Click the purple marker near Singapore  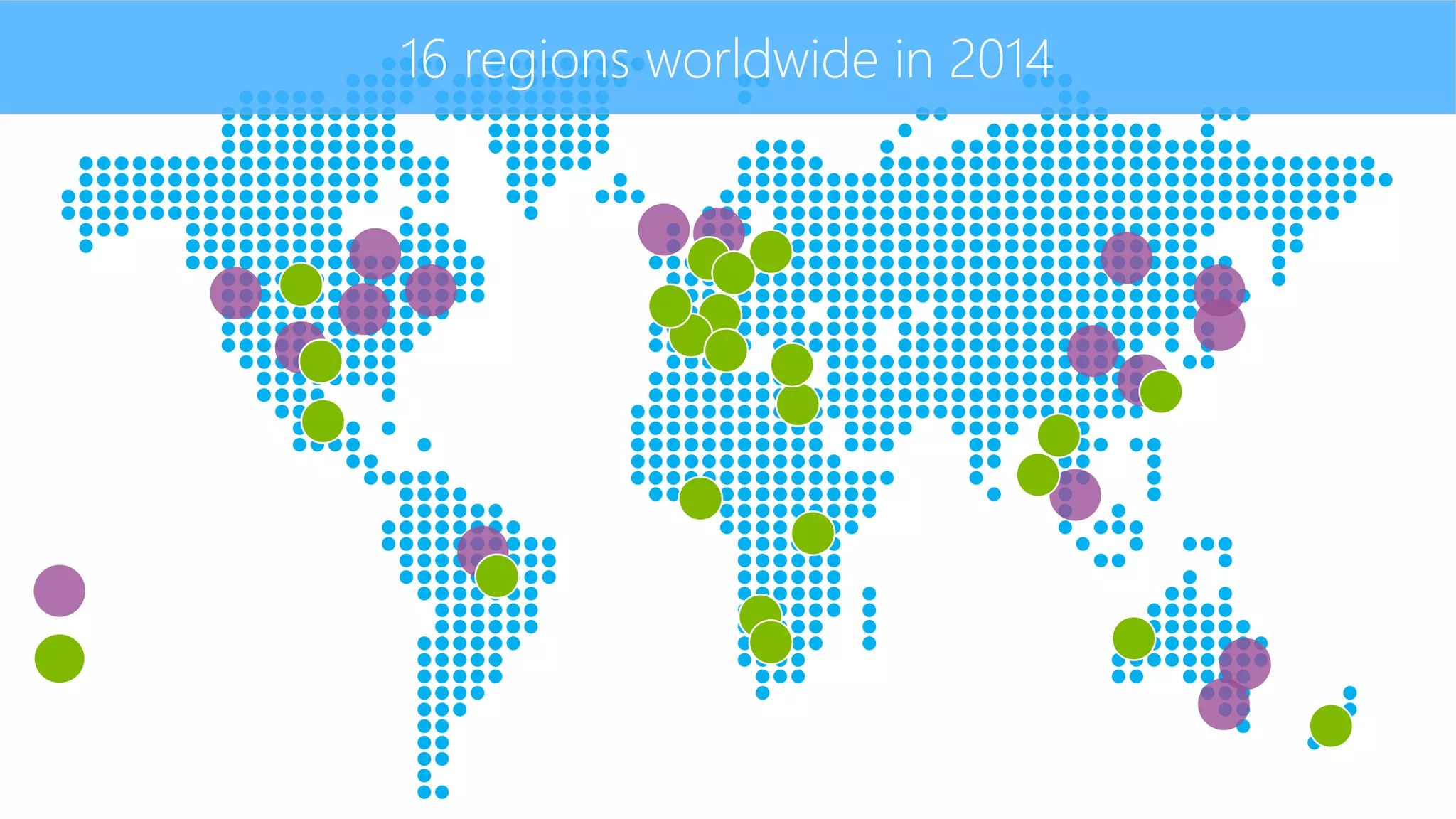pos(1075,495)
